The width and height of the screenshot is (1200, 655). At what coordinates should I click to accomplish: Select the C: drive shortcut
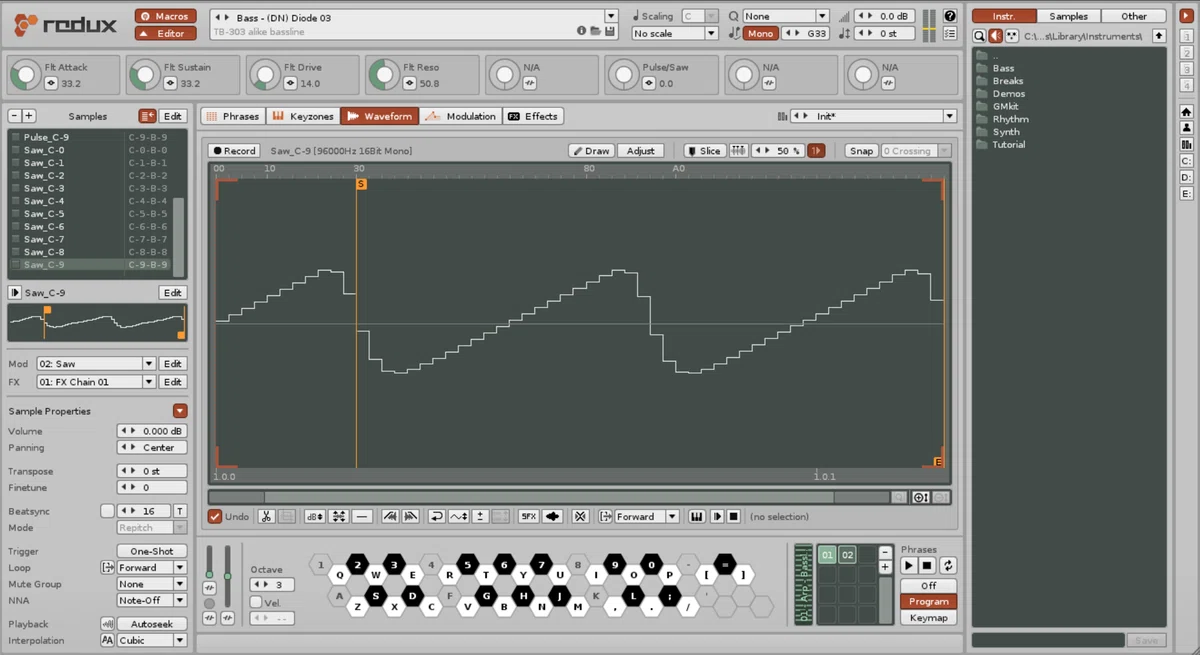click(1186, 160)
